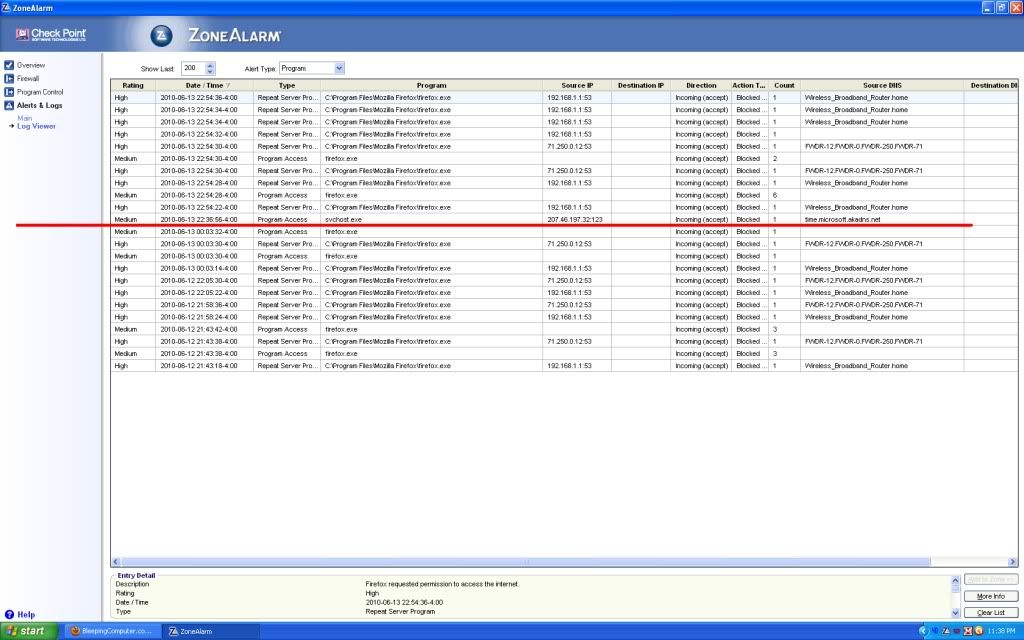Click the Clear List button

tap(990, 613)
